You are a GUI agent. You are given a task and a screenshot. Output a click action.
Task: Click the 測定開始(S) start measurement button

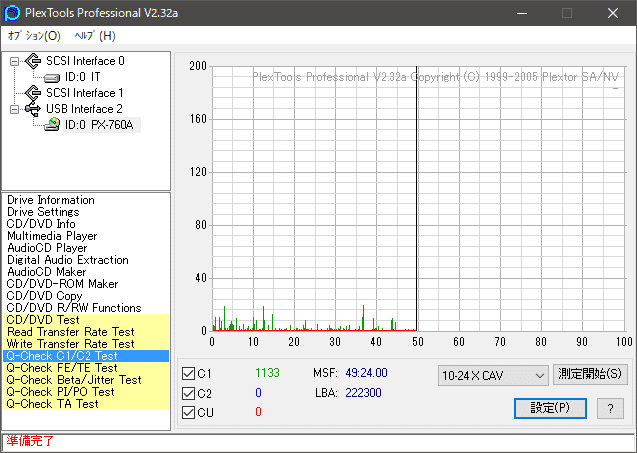590,375
